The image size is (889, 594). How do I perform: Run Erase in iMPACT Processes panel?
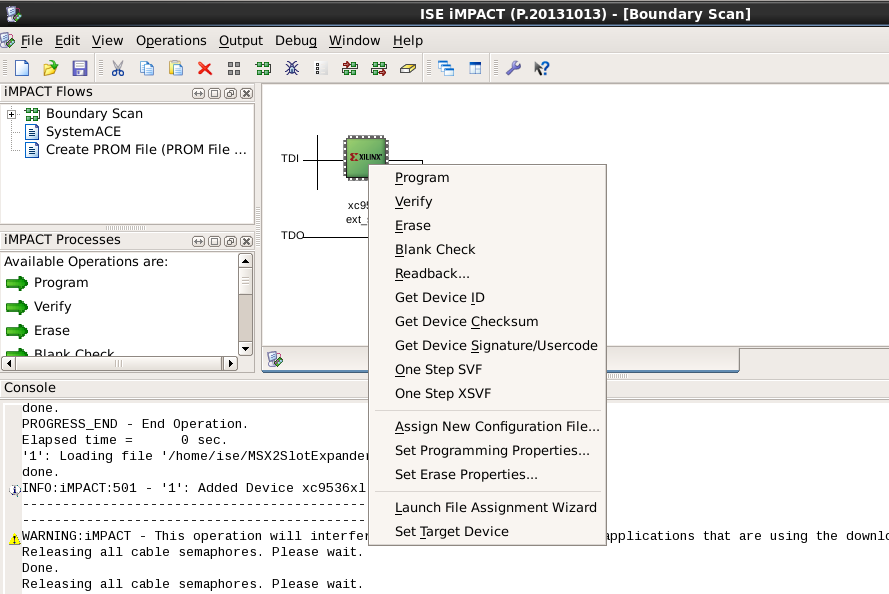coord(51,331)
